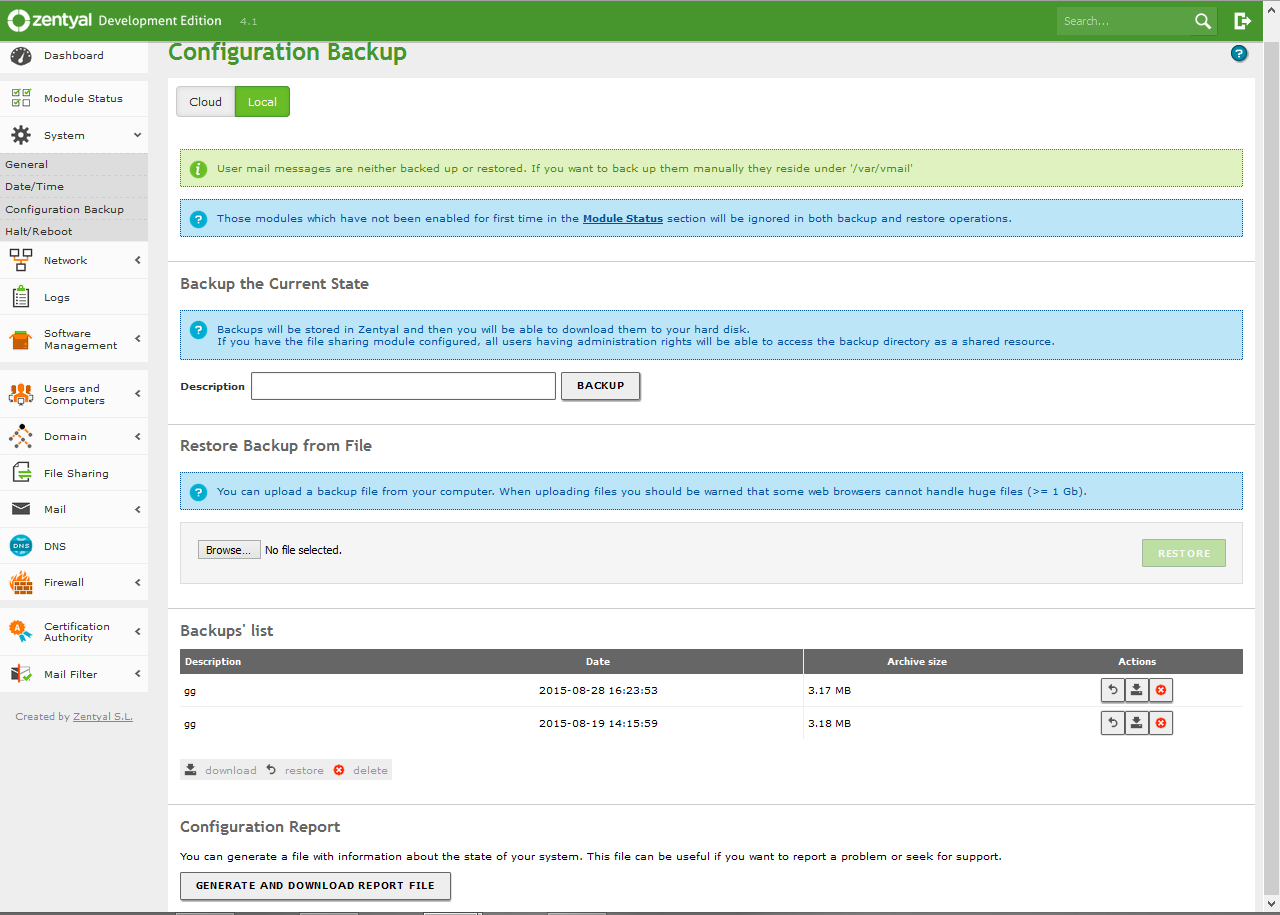1280x915 pixels.
Task: Click the Software Management box icon
Action: (21, 340)
